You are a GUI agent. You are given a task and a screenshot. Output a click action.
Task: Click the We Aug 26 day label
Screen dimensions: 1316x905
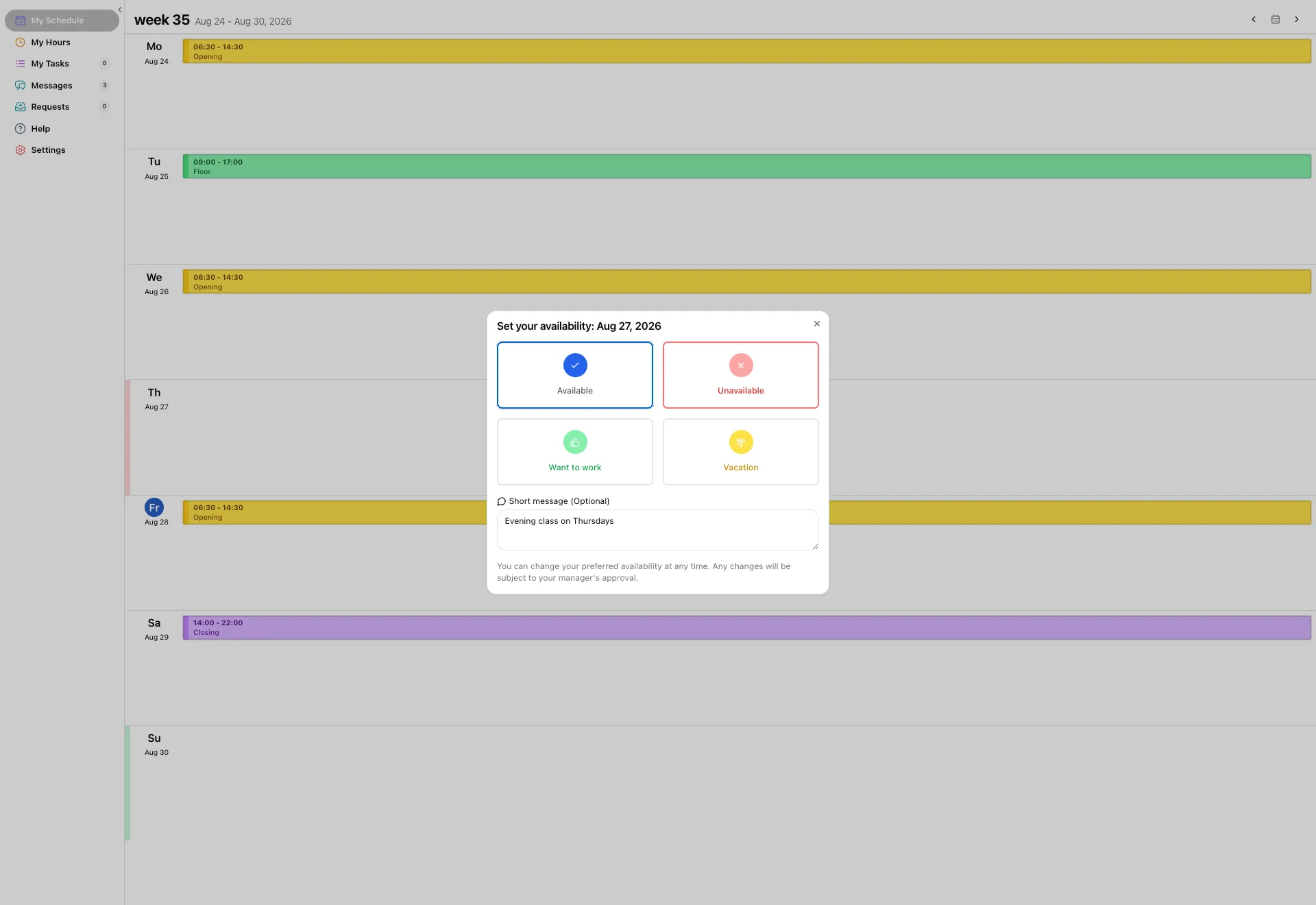click(156, 284)
